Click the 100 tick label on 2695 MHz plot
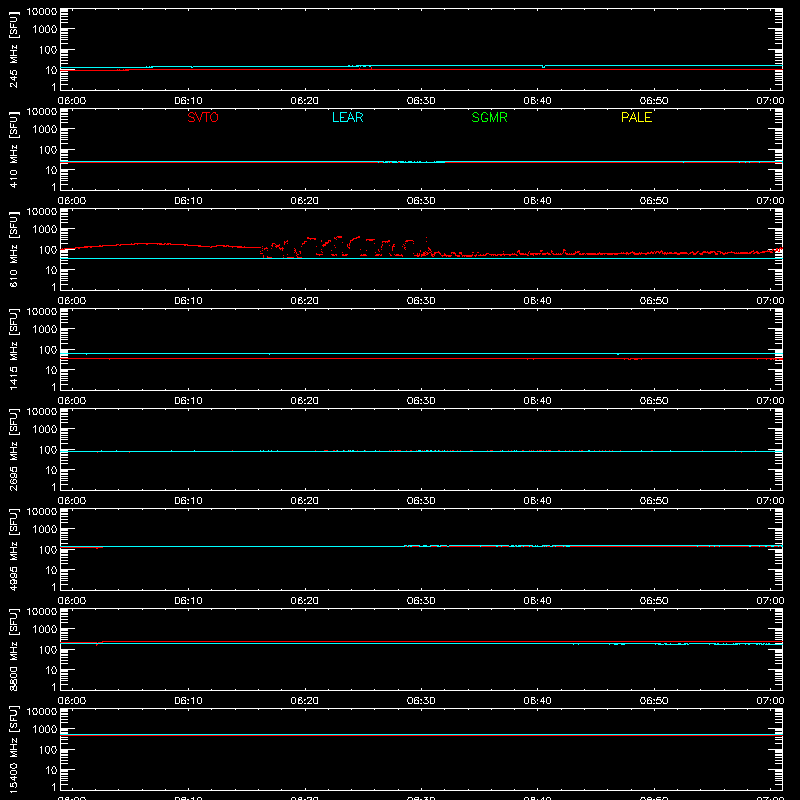 pos(48,450)
